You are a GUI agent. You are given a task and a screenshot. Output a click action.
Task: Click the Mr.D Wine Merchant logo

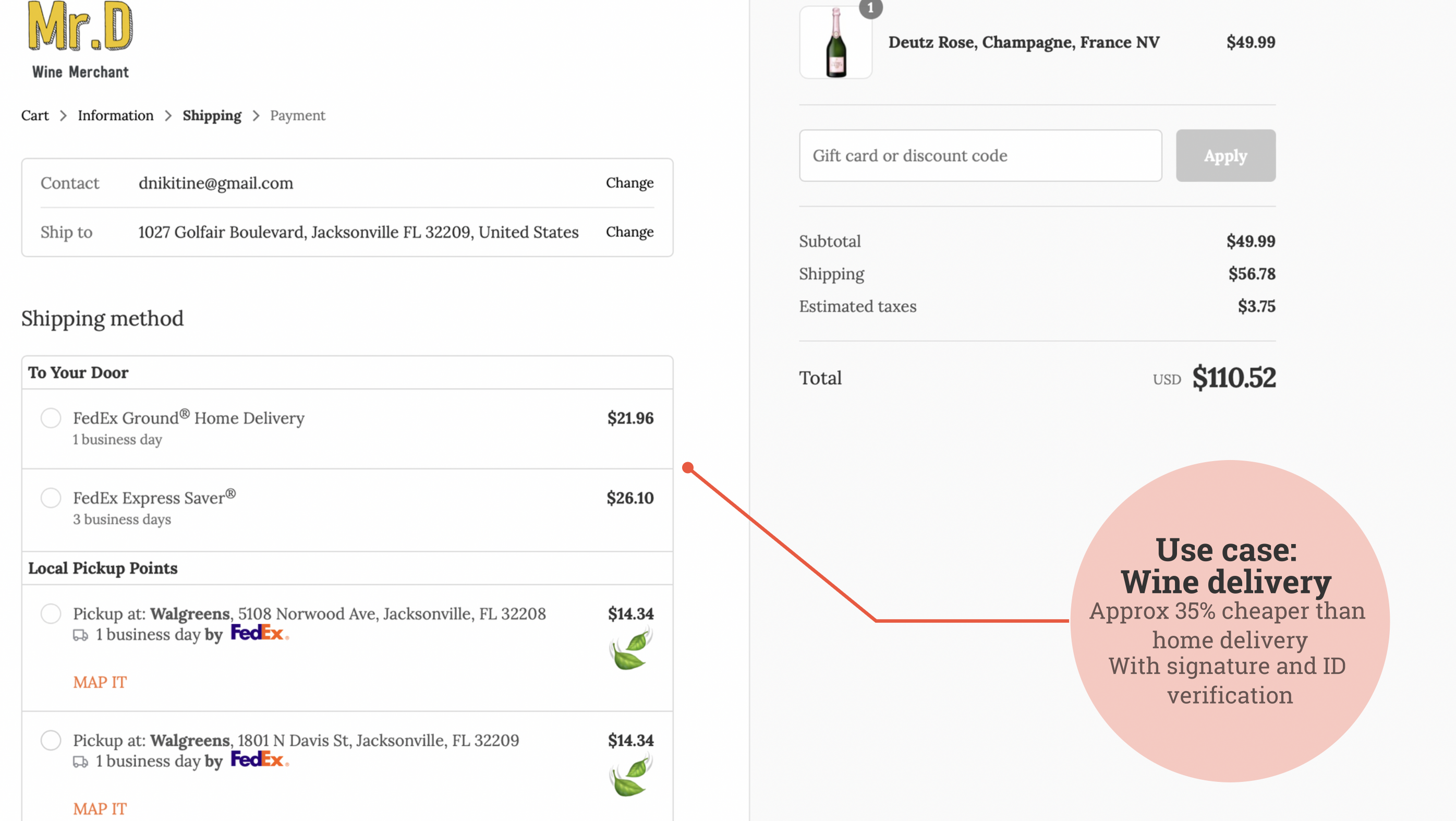[80, 40]
